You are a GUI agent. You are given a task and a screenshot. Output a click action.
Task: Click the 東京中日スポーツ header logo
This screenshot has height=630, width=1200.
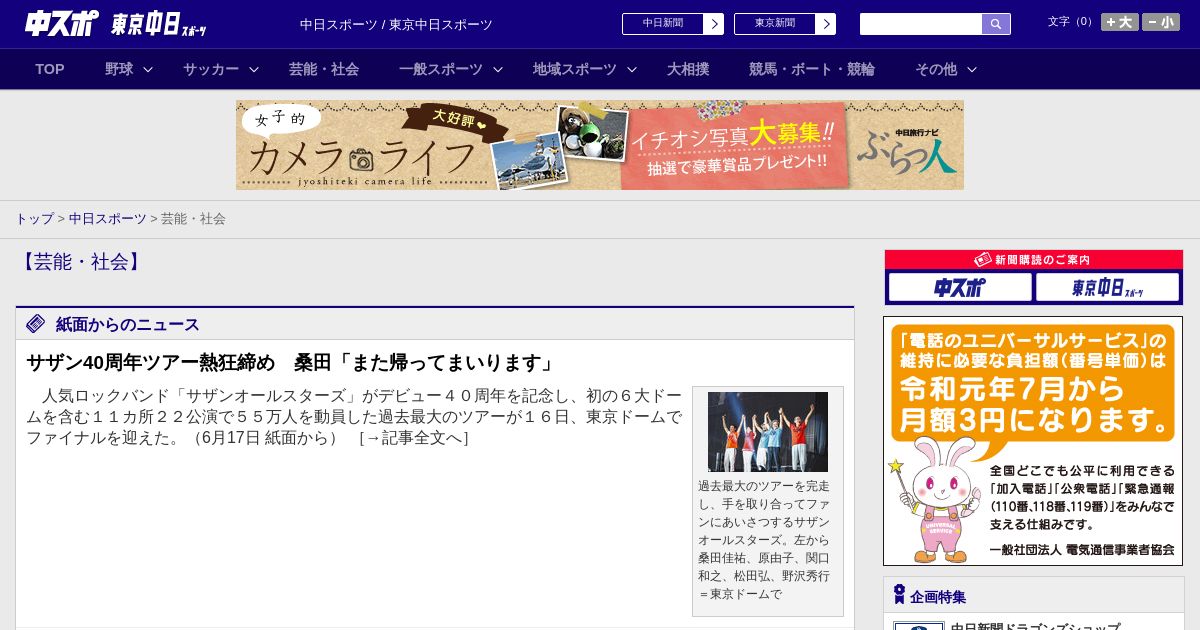tap(159, 24)
